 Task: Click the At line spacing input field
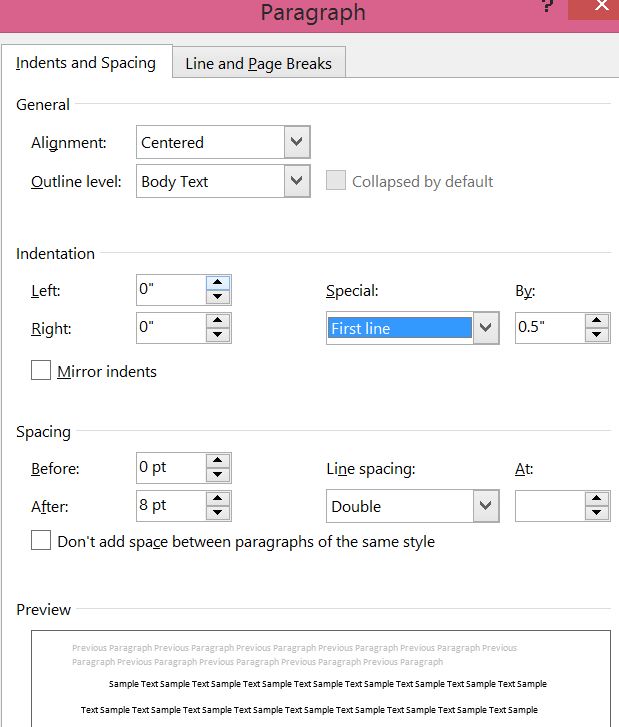coord(549,506)
